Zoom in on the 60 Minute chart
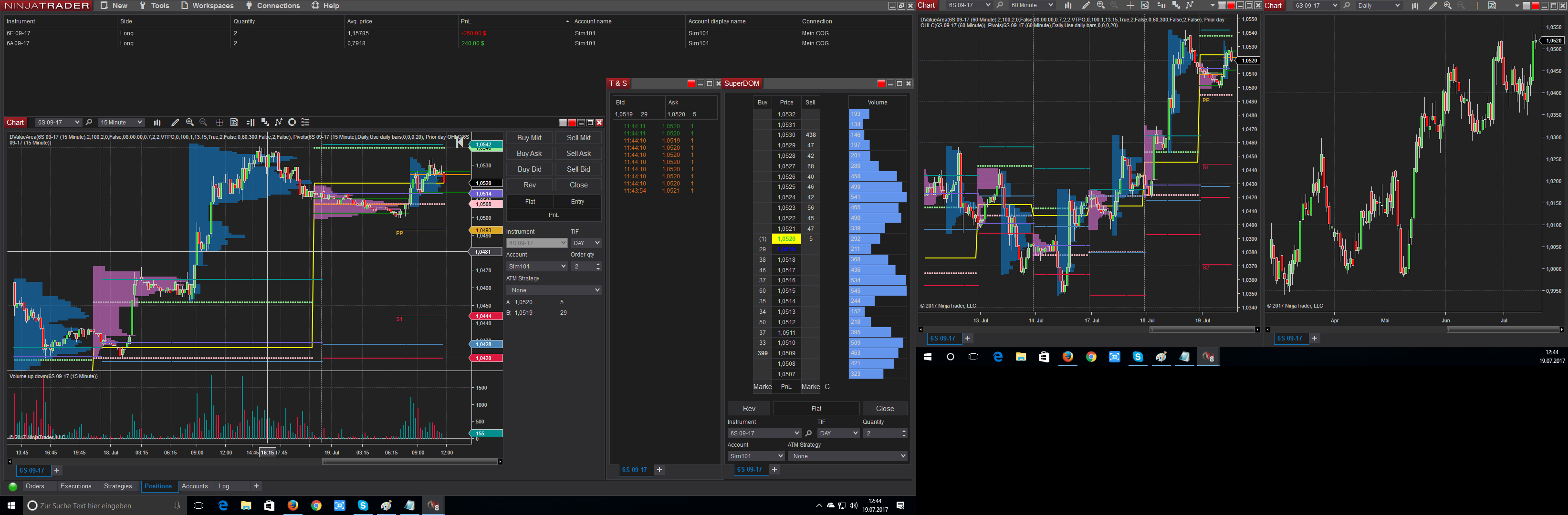 (1100, 5)
